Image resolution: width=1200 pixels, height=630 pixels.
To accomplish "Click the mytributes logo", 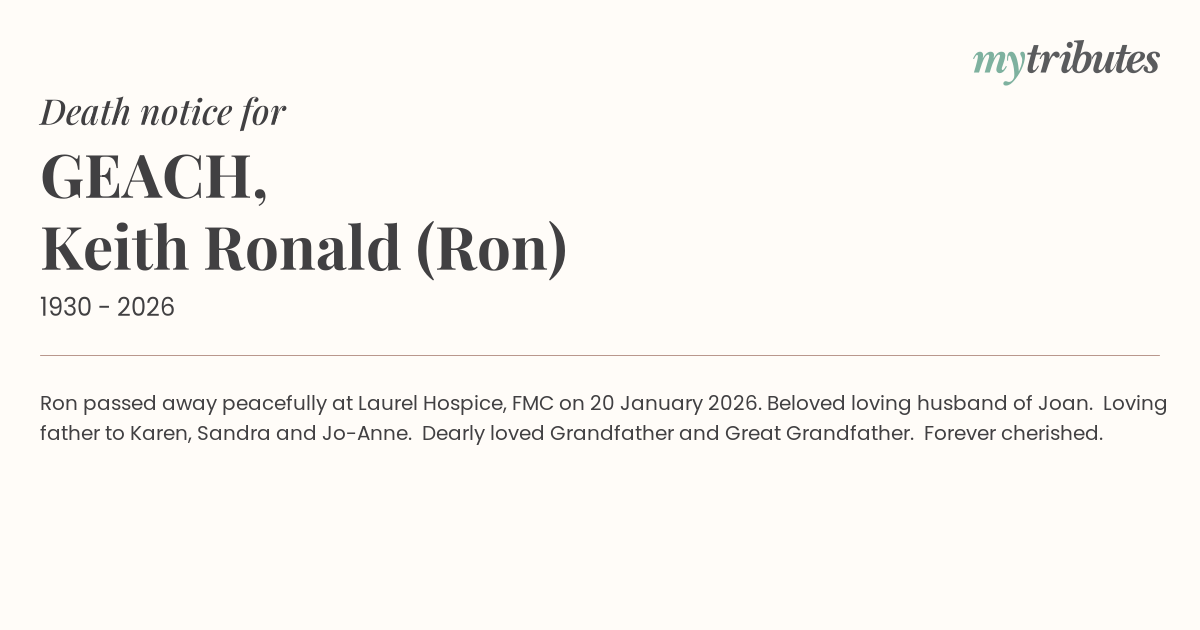I will [1066, 60].
